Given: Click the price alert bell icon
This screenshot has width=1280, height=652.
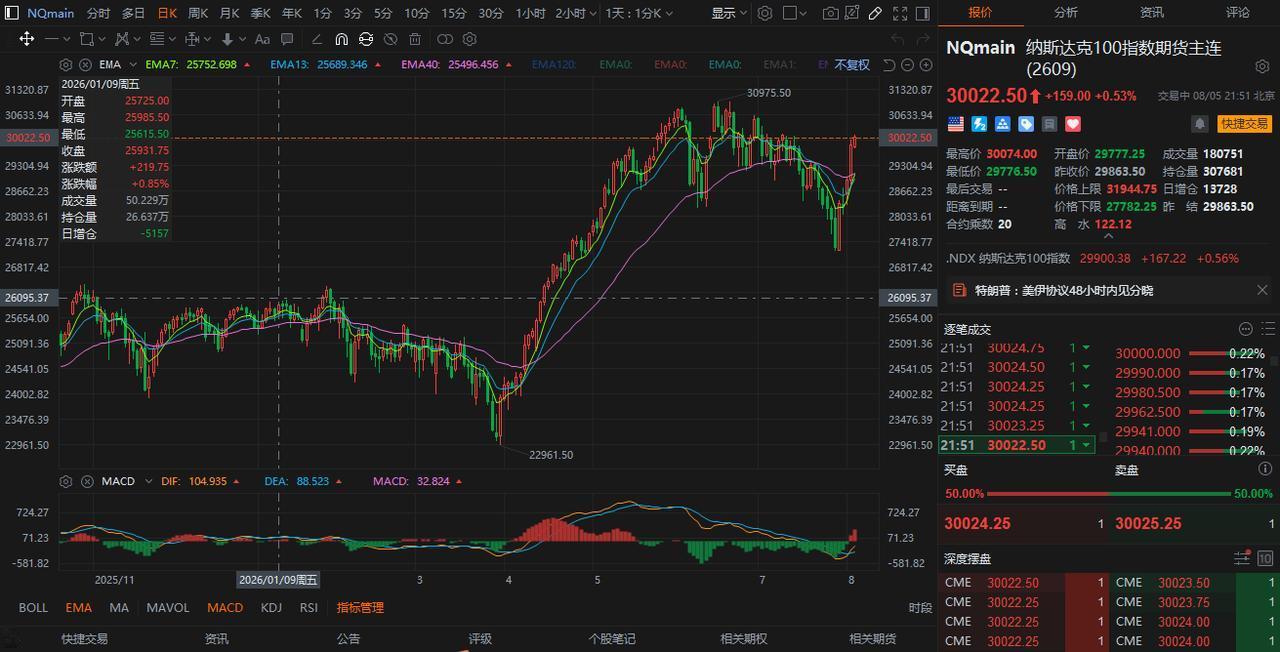Looking at the screenshot, I should click(x=1199, y=124).
